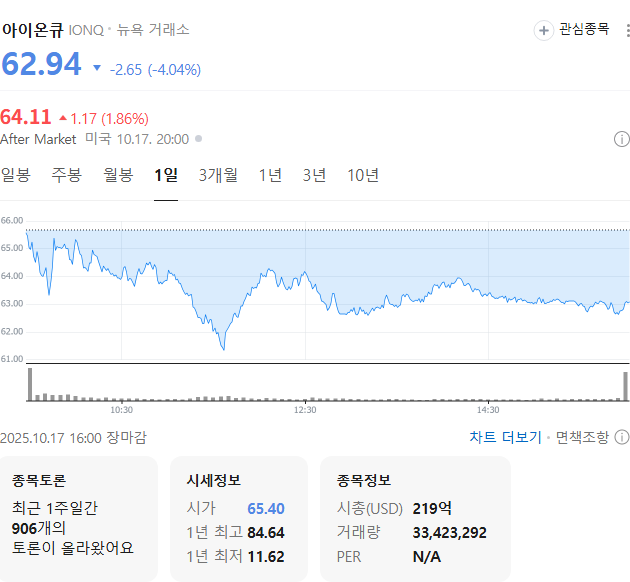Image resolution: width=630 pixels, height=582 pixels.
Task: Click the tall volume bar at chart end
Action: click(x=626, y=386)
